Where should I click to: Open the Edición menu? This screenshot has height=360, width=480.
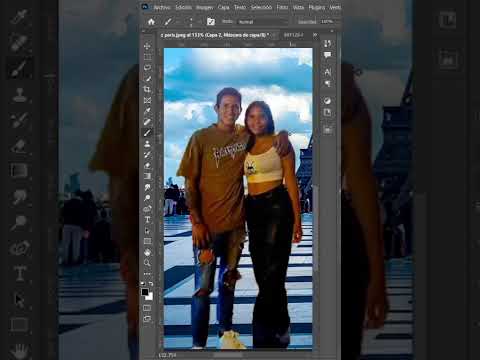point(183,7)
